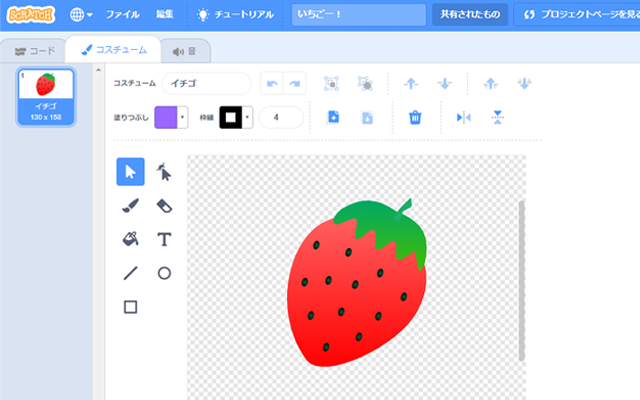Image resolution: width=640 pixels, height=400 pixels.
Task: Click the costume list scroll-up arrow
Action: 98,70
